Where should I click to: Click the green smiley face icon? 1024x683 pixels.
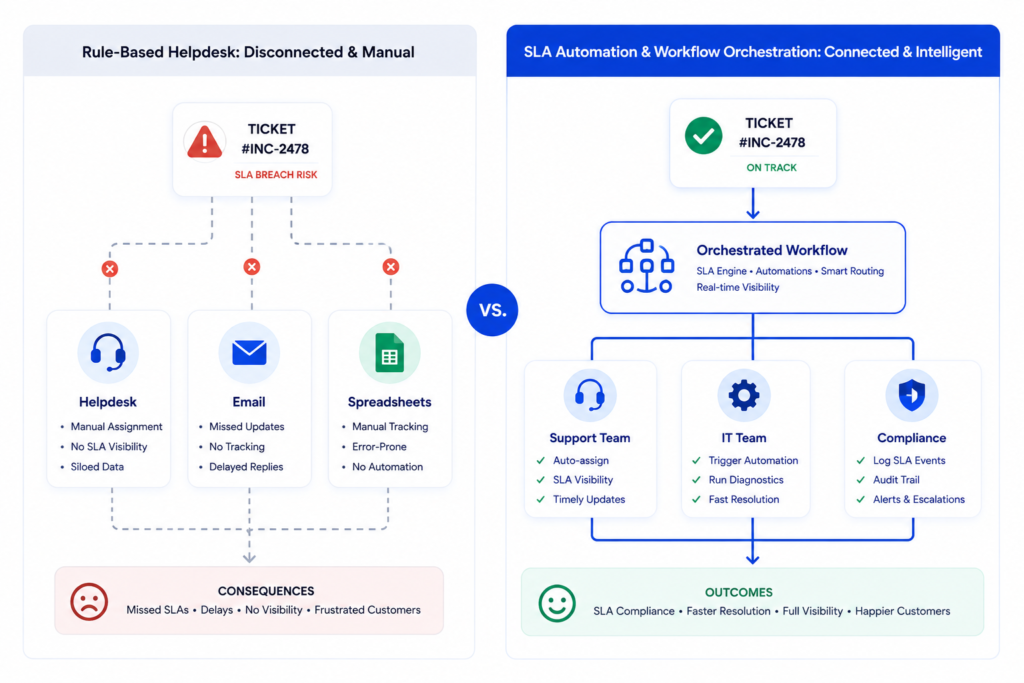coord(557,603)
